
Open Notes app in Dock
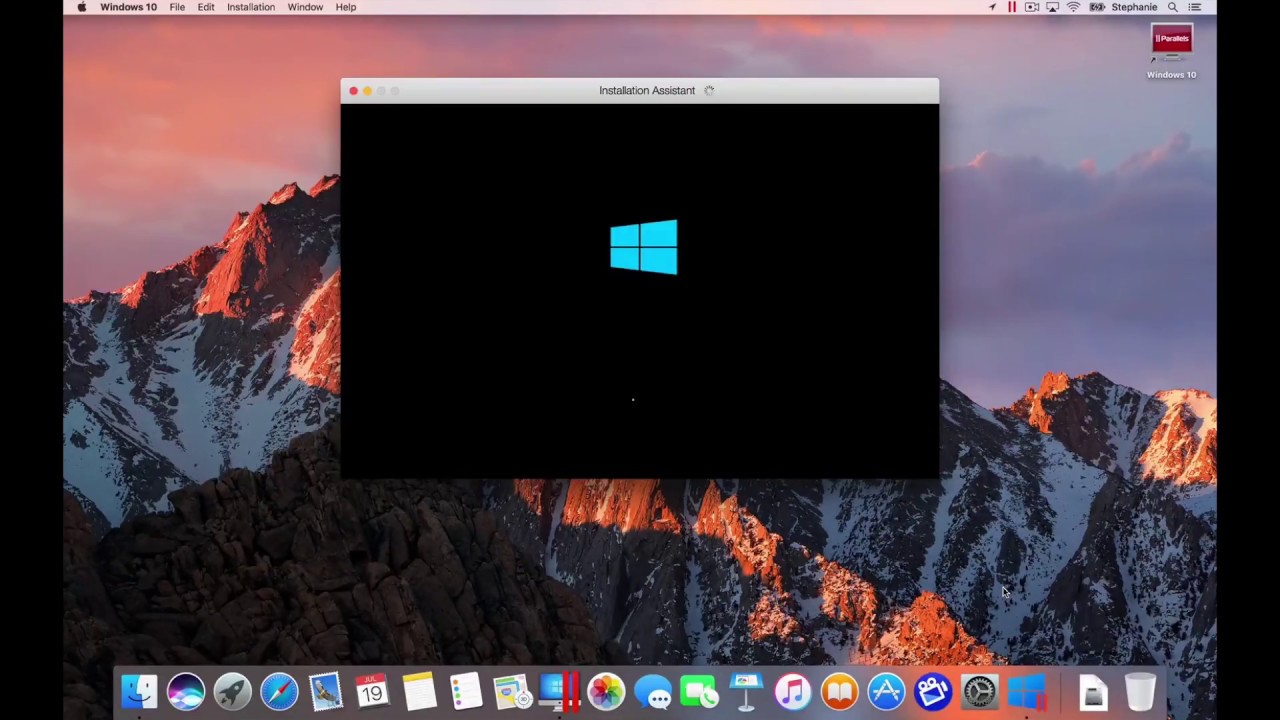(419, 692)
